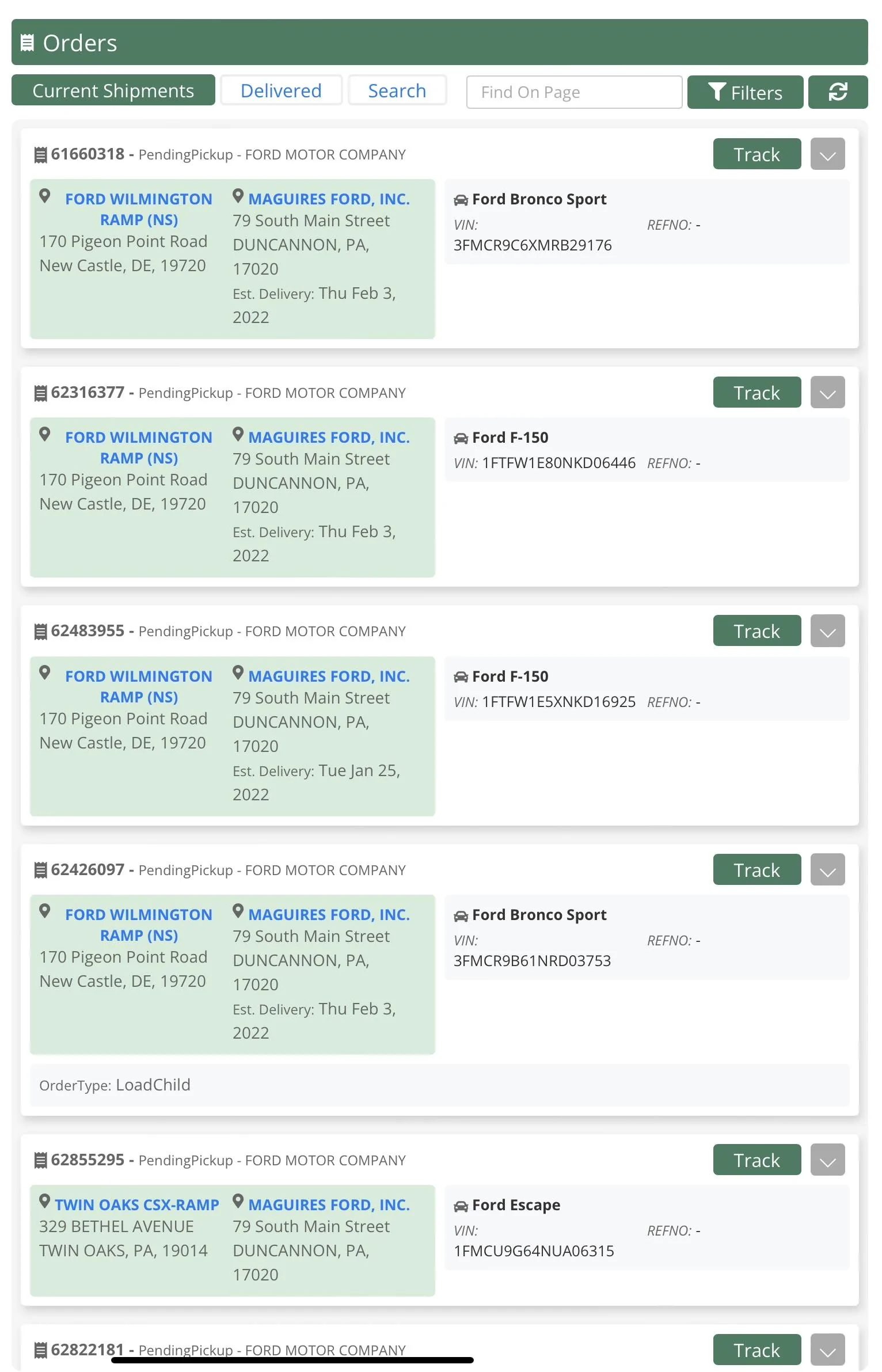Click order icon beside 62855295
The height and width of the screenshot is (1372, 882).
click(40, 1160)
